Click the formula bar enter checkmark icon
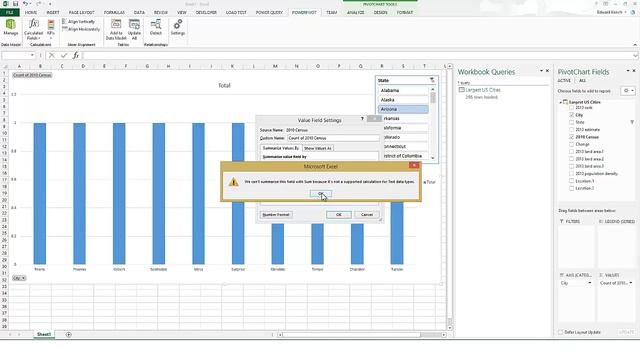 click(64, 56)
